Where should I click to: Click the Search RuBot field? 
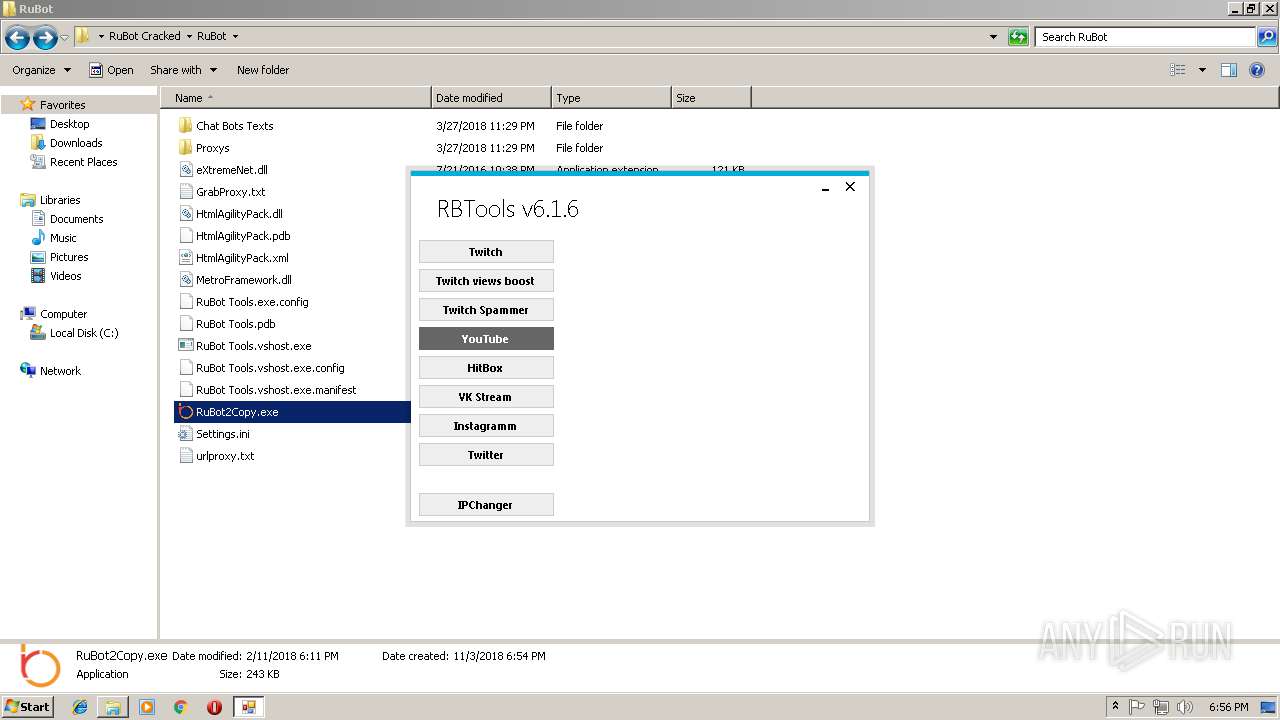click(x=1146, y=37)
